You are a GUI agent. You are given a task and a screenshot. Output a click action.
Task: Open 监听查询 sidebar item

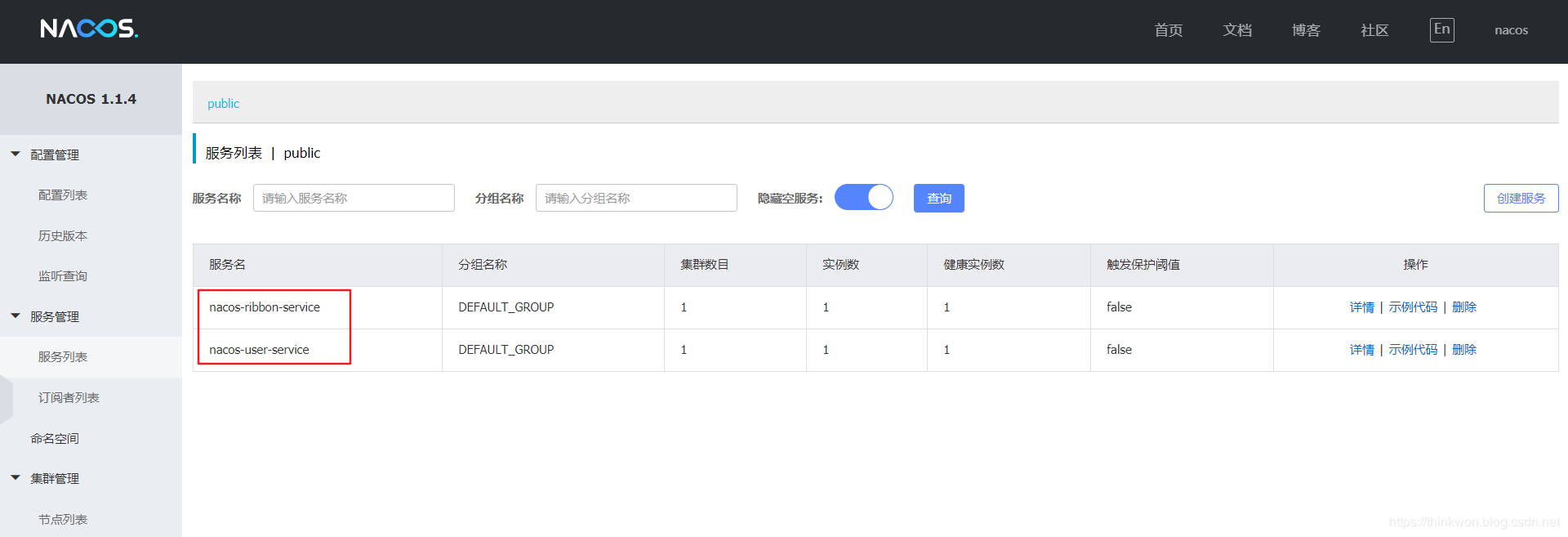click(63, 276)
